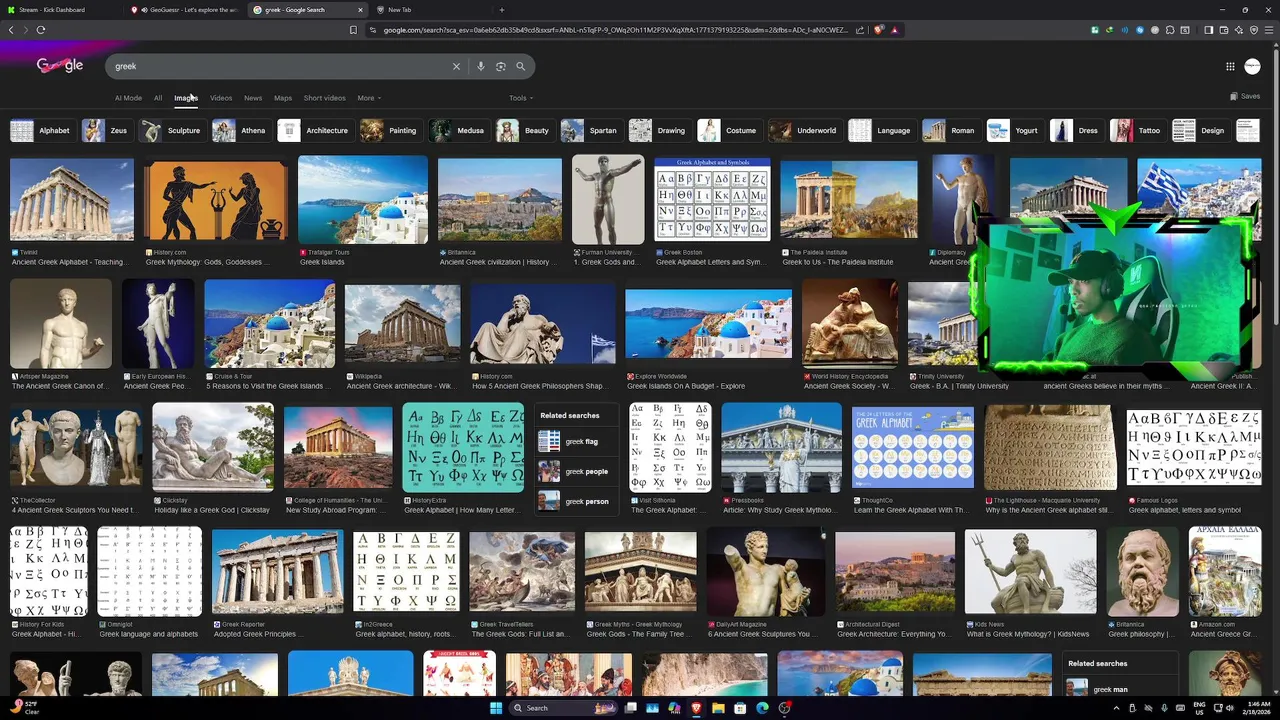Select the Videos search tab
Screen dimensions: 1280x720
click(x=221, y=98)
